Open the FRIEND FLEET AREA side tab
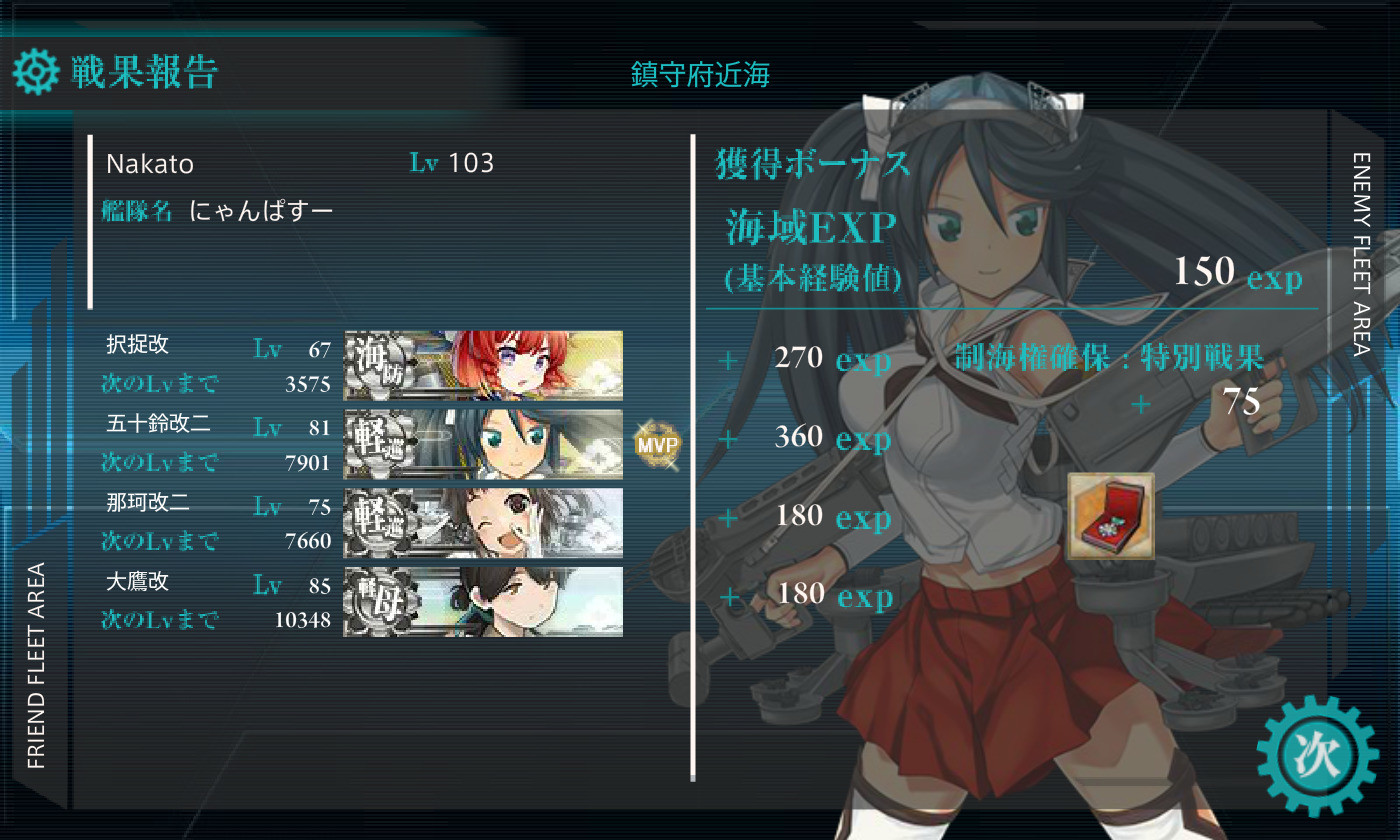The image size is (1400, 840). [x=36, y=665]
